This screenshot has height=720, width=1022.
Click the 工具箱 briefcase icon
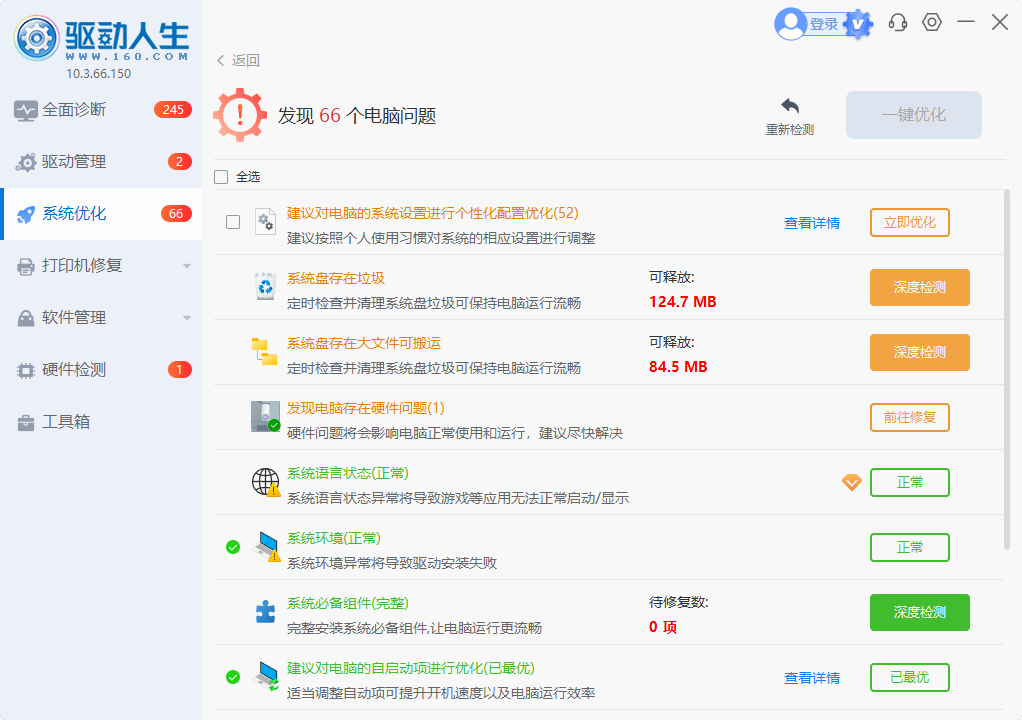(x=25, y=423)
